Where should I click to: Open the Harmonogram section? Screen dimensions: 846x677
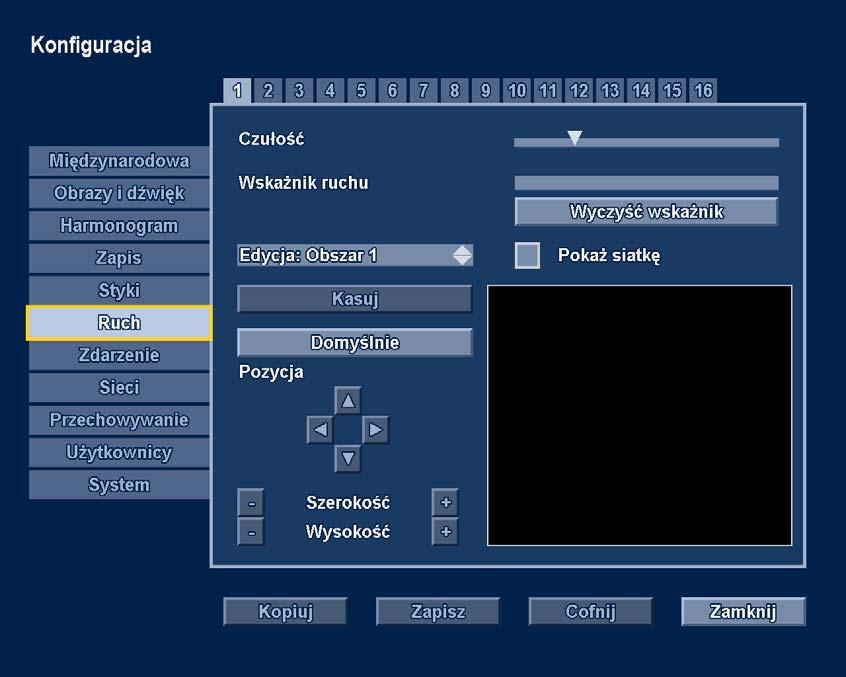pos(119,225)
